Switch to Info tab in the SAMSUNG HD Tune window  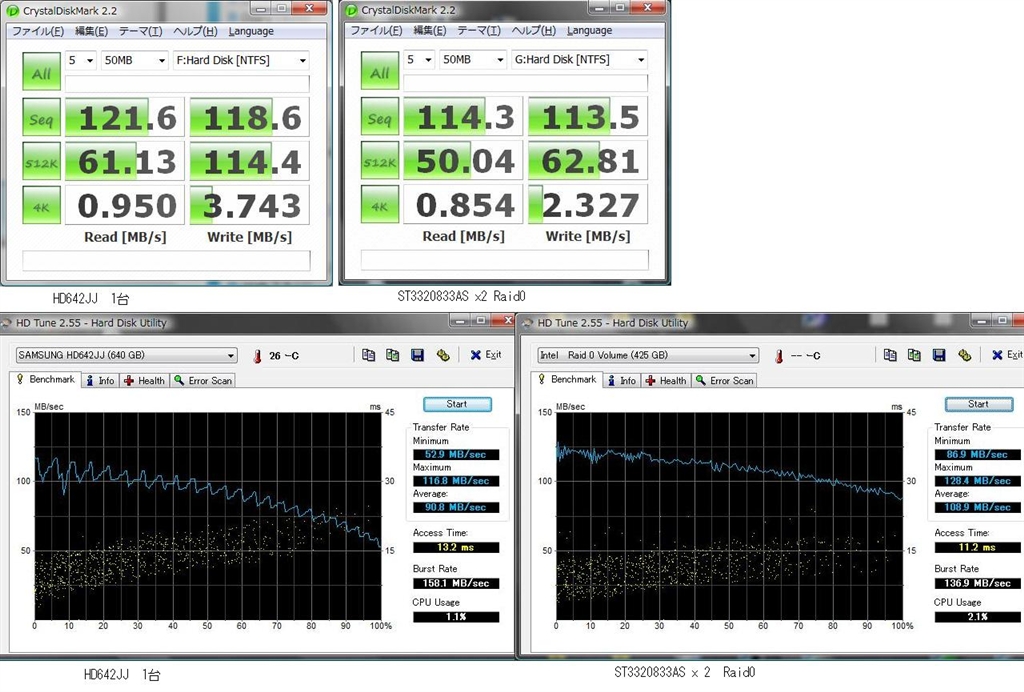coord(101,381)
